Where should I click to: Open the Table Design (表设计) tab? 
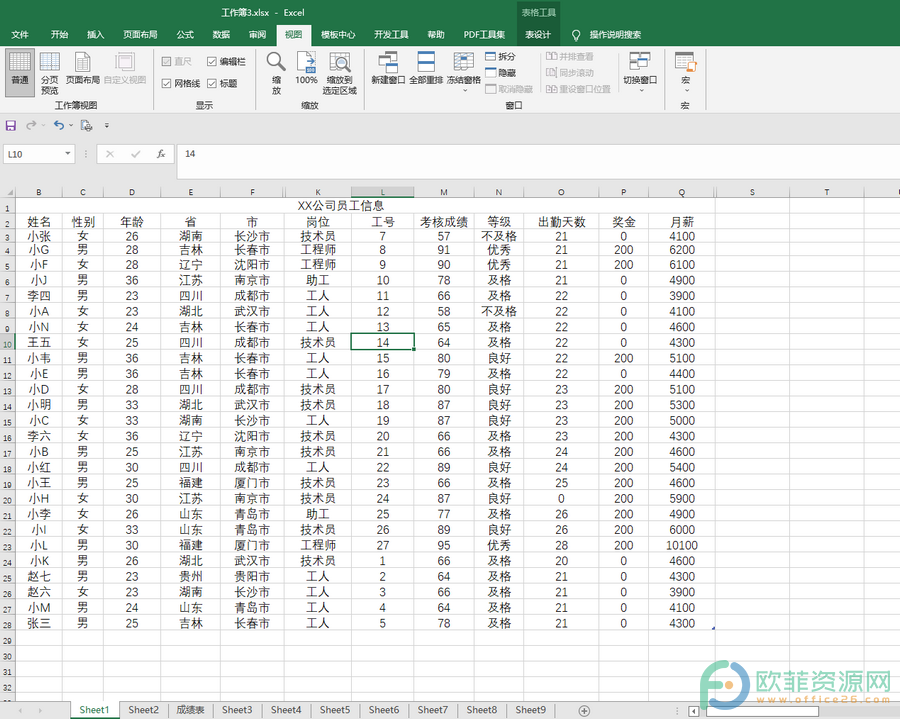click(538, 34)
